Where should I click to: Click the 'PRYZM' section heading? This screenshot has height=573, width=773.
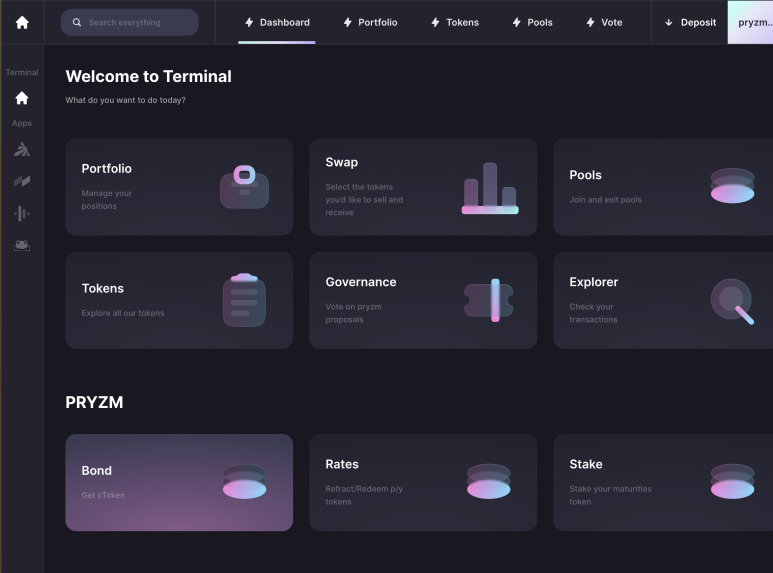(94, 402)
